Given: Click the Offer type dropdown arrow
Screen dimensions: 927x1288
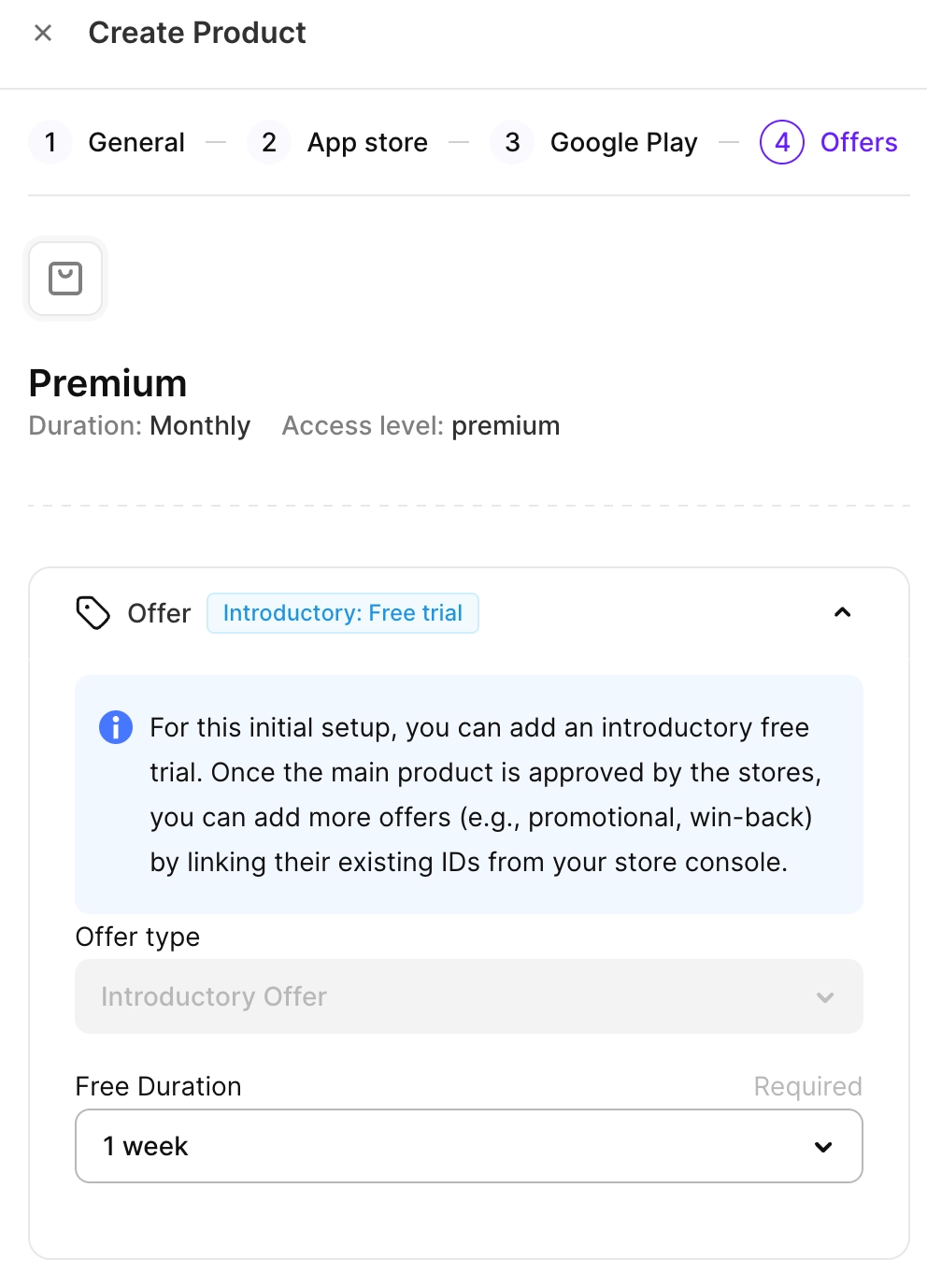Looking at the screenshot, I should (x=825, y=997).
